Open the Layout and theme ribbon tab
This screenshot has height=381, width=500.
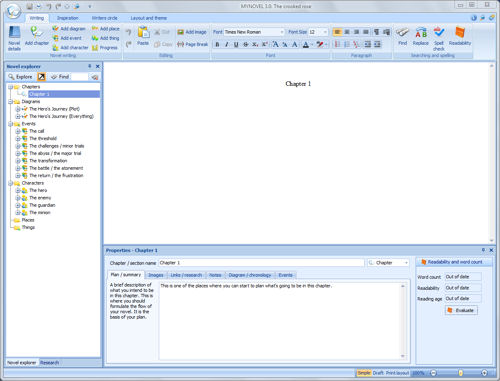coord(149,18)
